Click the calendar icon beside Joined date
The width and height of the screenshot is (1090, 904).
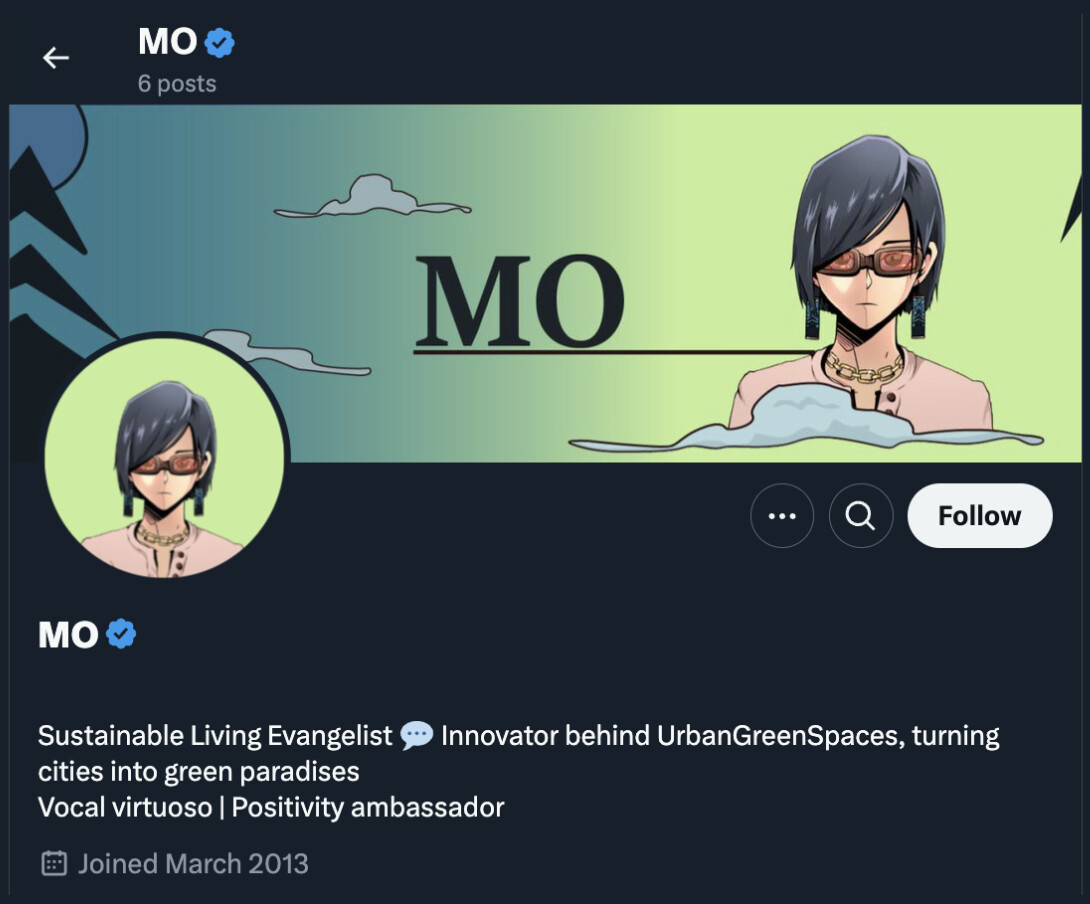click(x=54, y=864)
